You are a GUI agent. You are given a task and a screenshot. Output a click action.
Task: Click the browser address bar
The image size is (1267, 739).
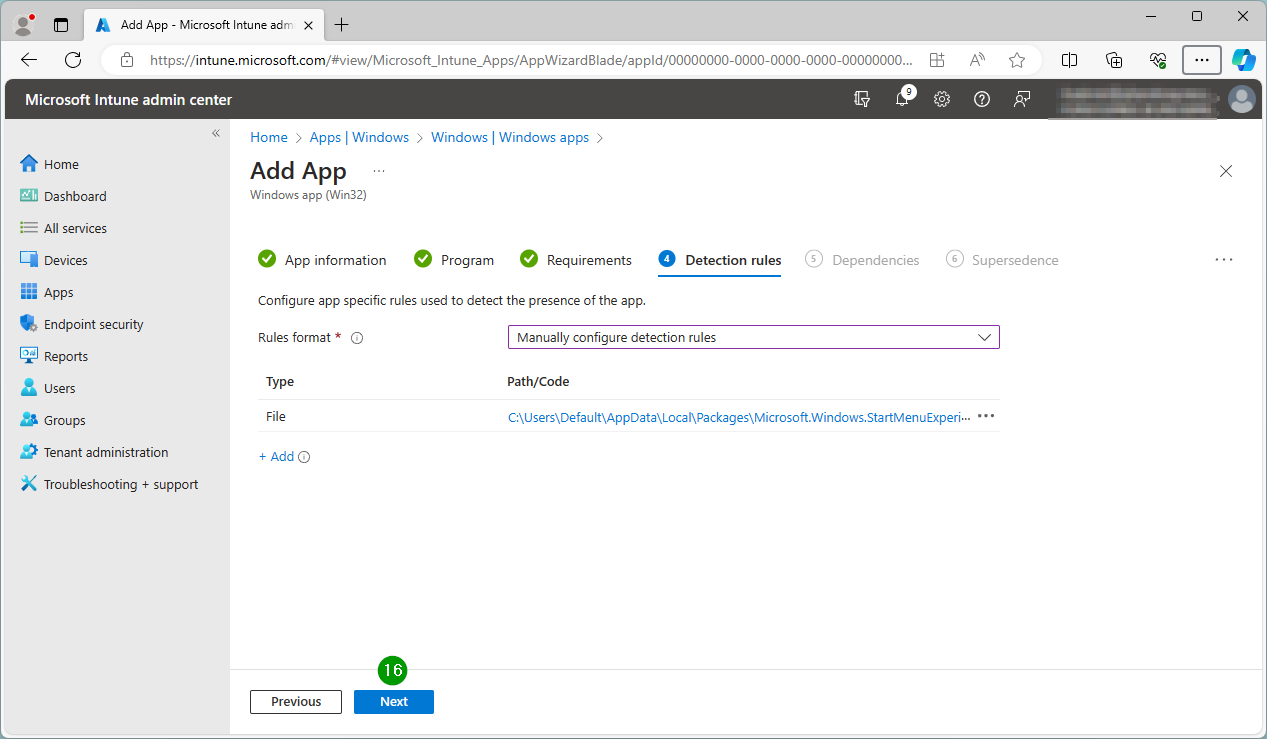point(530,60)
